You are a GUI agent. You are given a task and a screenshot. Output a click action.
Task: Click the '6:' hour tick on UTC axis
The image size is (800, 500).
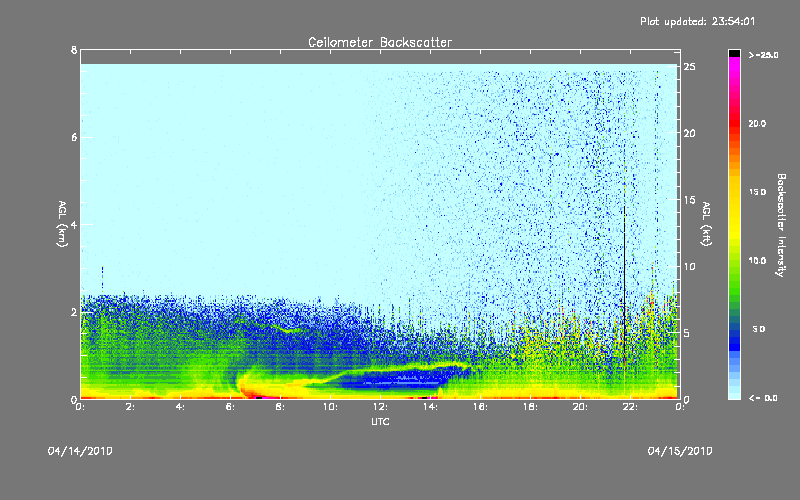point(231,407)
